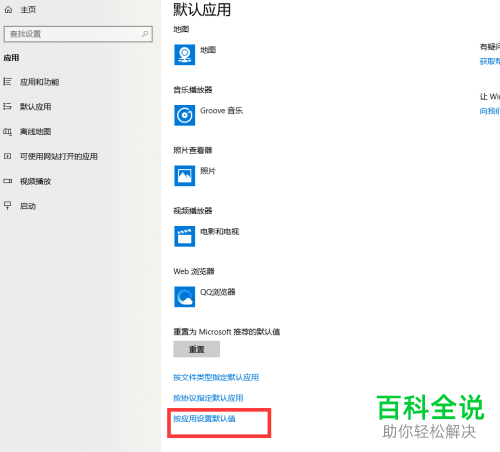This screenshot has height=452, width=500.
Task: Click the Home (主页) icon
Action: (8, 10)
